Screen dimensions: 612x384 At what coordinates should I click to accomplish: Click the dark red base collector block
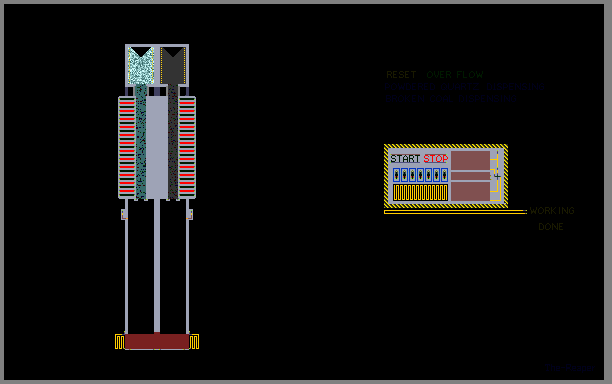pyautogui.click(x=157, y=341)
